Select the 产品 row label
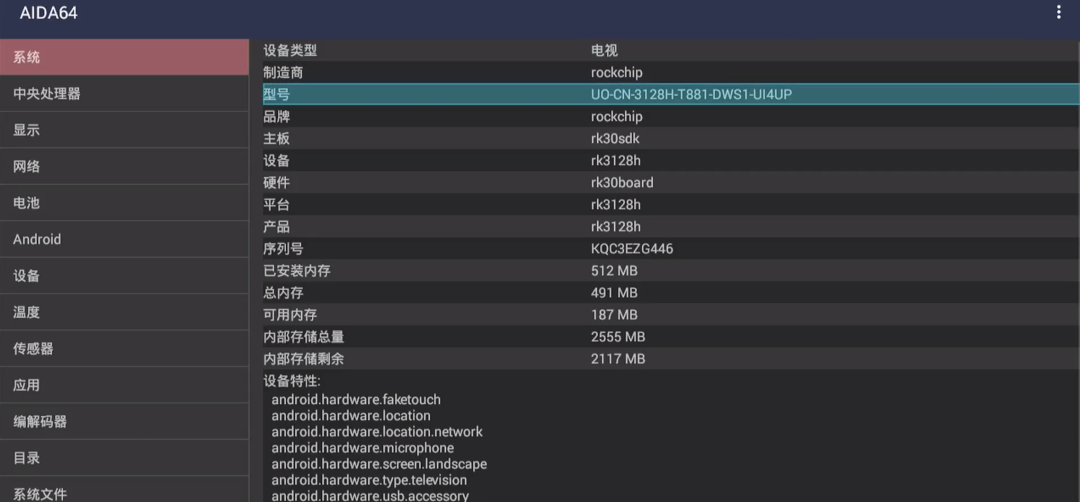The image size is (1080, 502). [276, 227]
